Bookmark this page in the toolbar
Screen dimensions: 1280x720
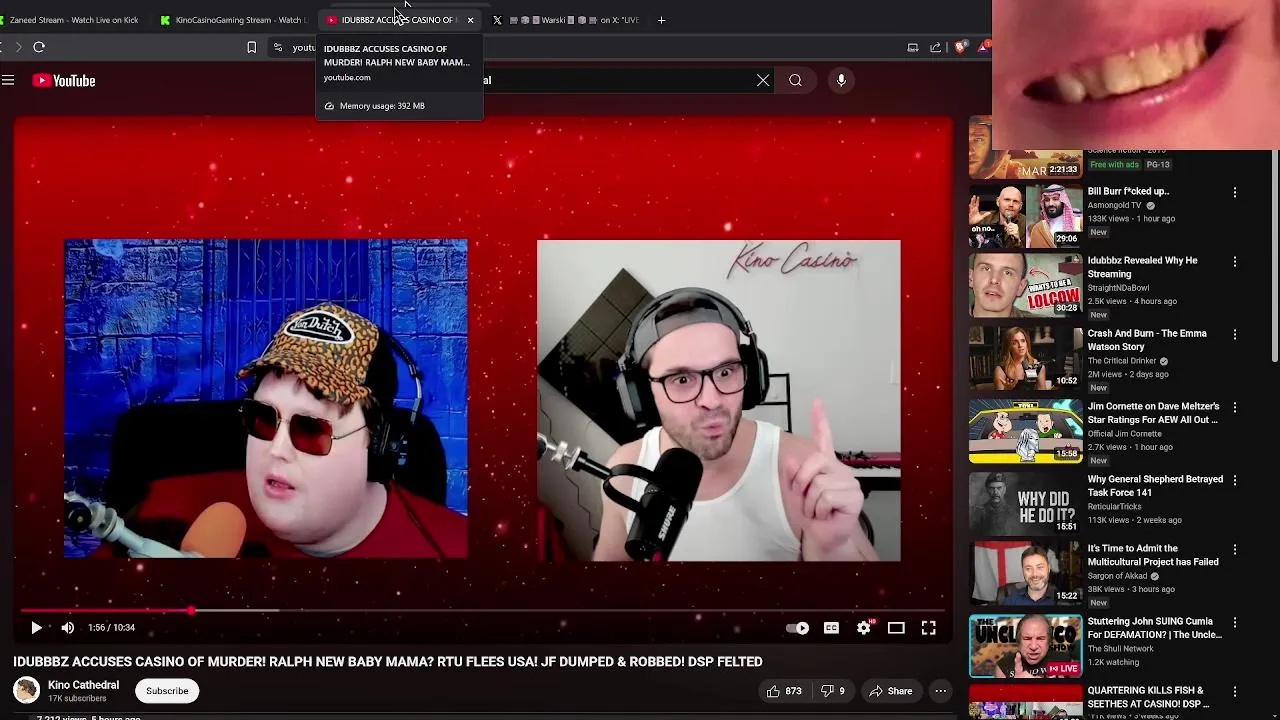pos(251,47)
